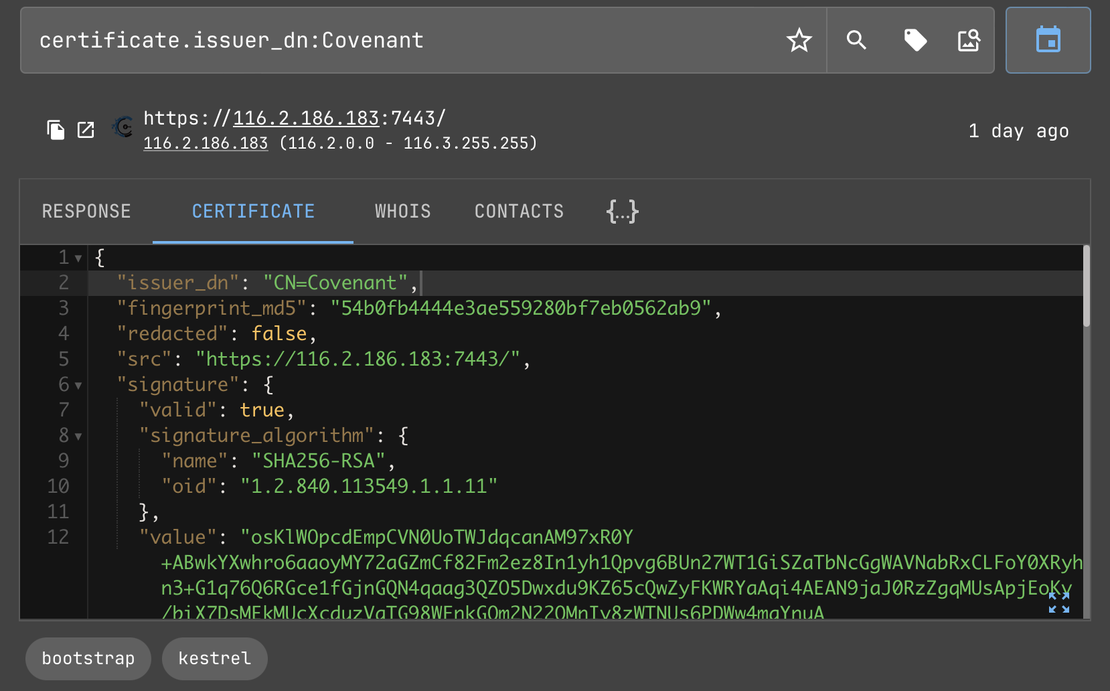
Task: Collapse the signature_algorithm object
Action: (78, 435)
